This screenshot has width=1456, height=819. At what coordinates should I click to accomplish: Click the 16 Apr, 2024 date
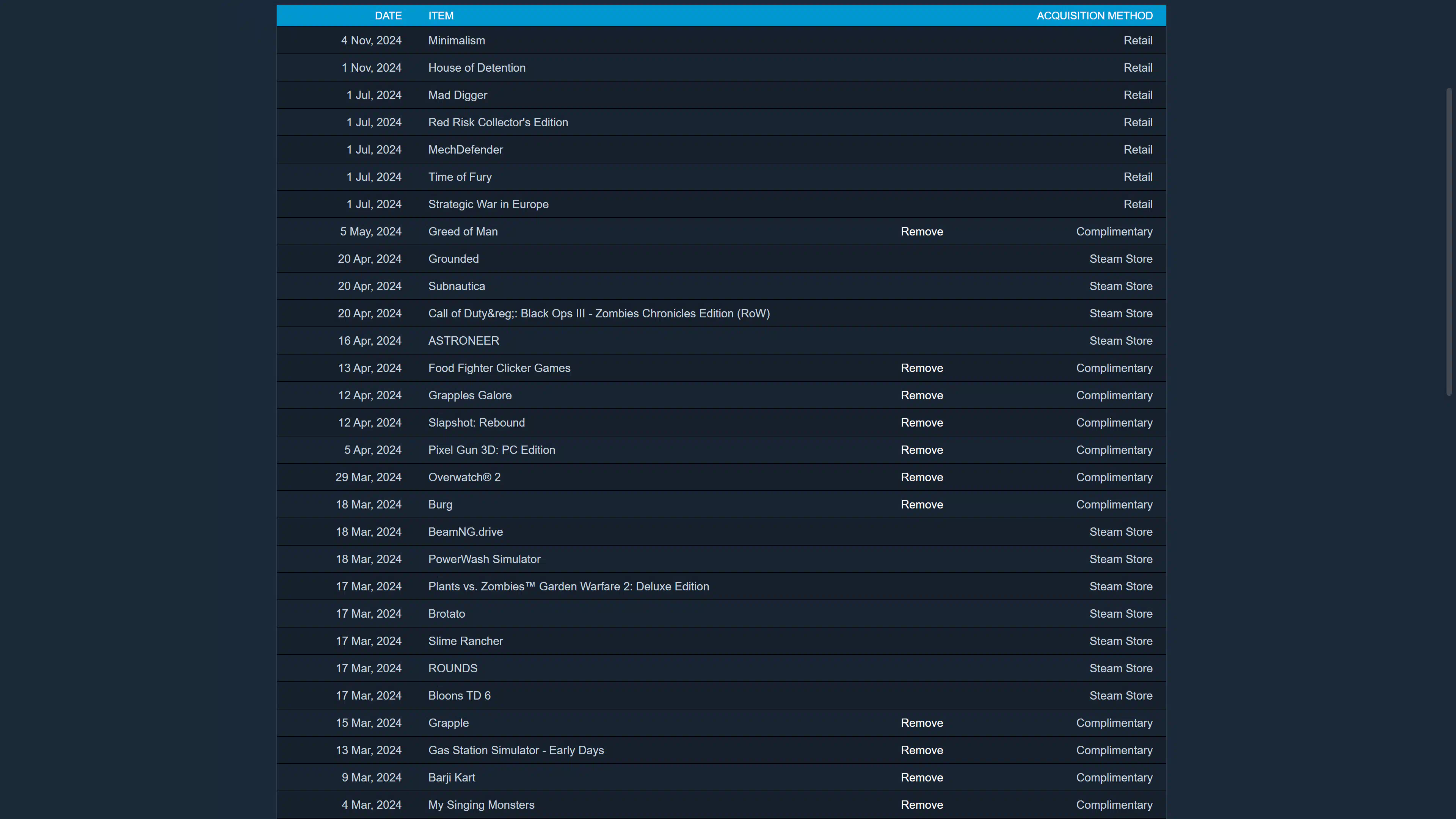click(370, 341)
